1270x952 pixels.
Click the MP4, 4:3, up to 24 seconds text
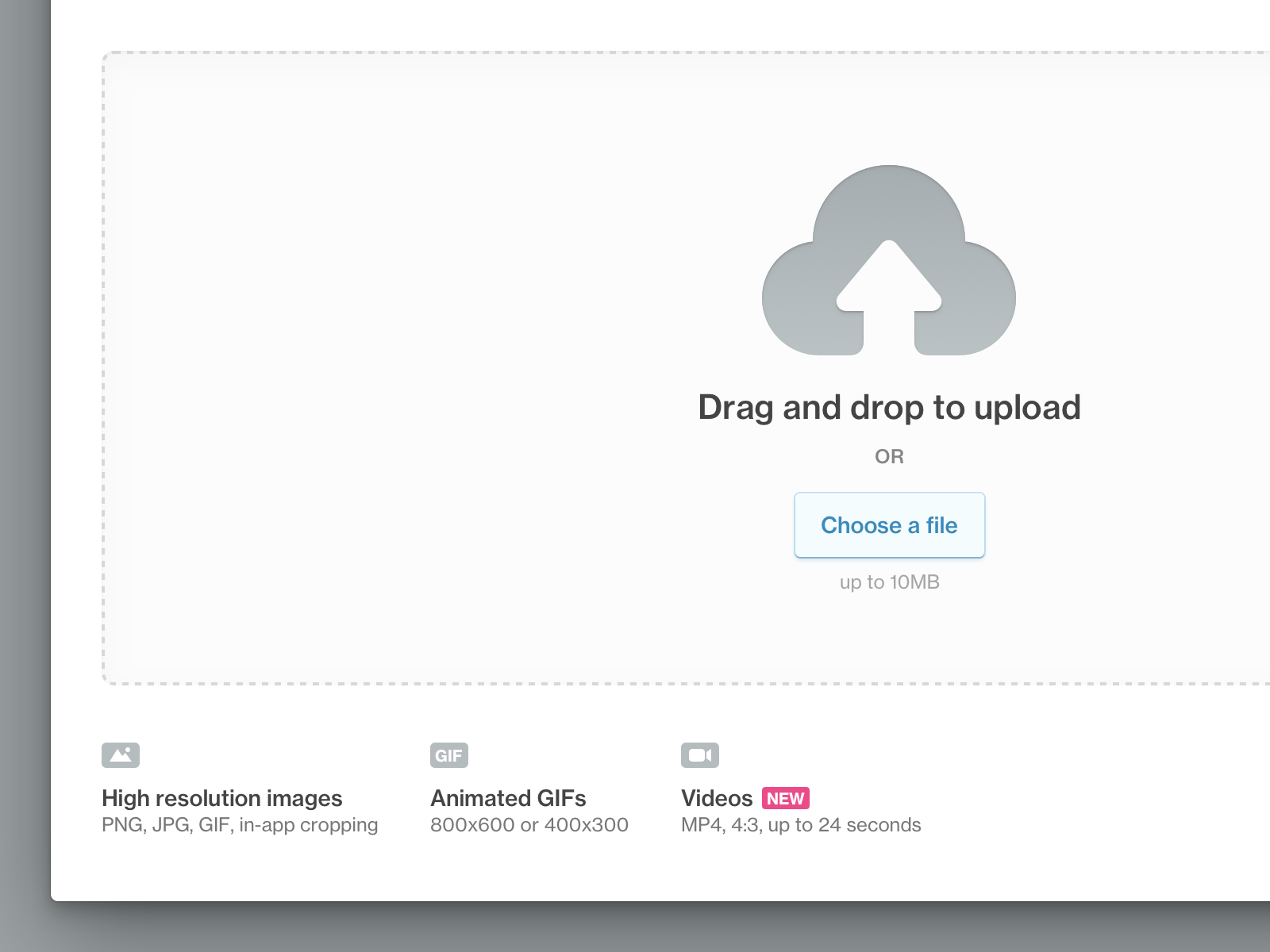(x=799, y=825)
